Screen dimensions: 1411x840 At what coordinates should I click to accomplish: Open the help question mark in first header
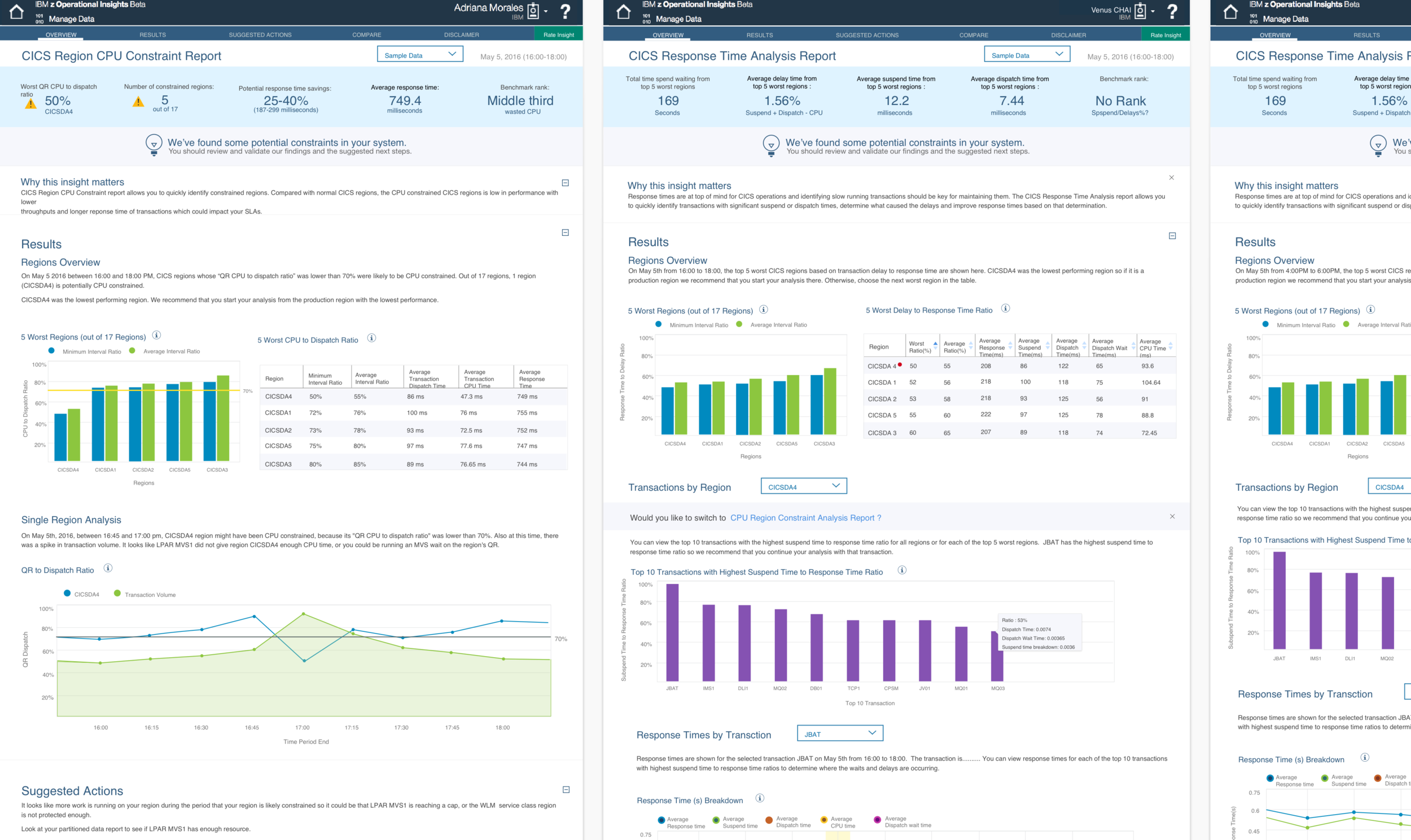click(x=564, y=11)
